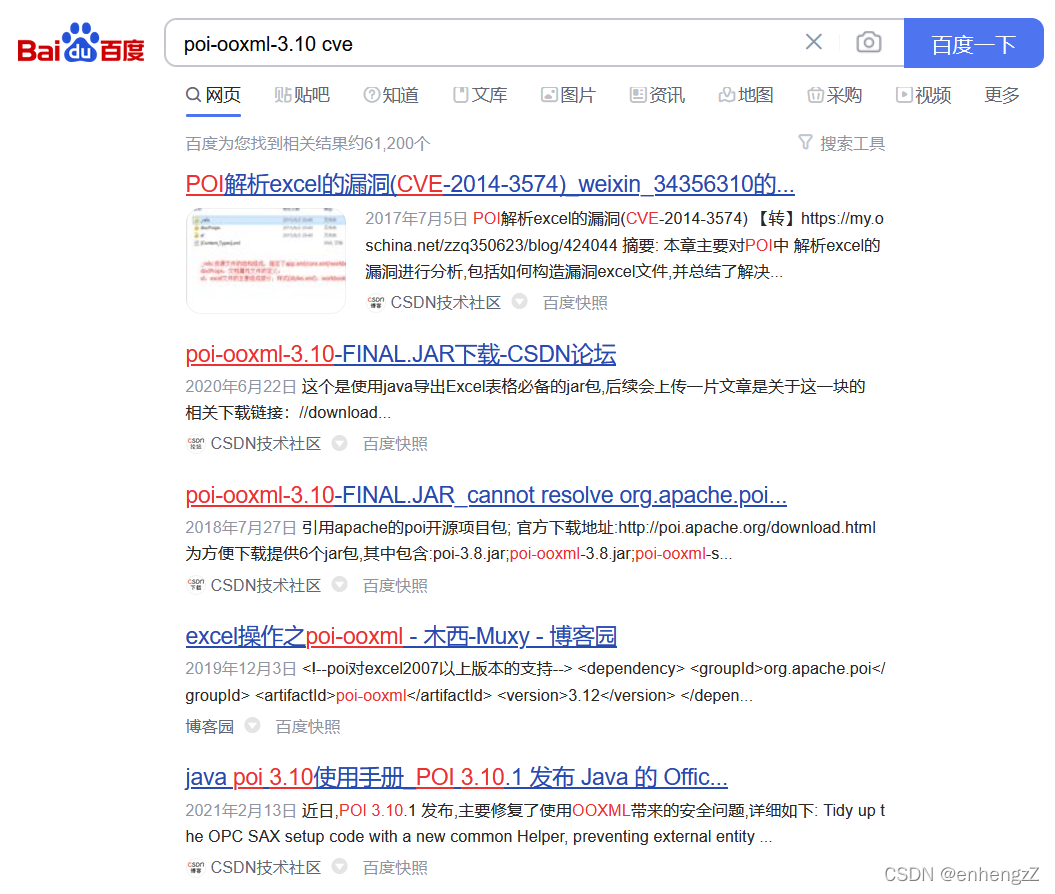Click the date 2021年2月13日 snippet text
Viewport: 1055px width, 894px height.
click(241, 811)
